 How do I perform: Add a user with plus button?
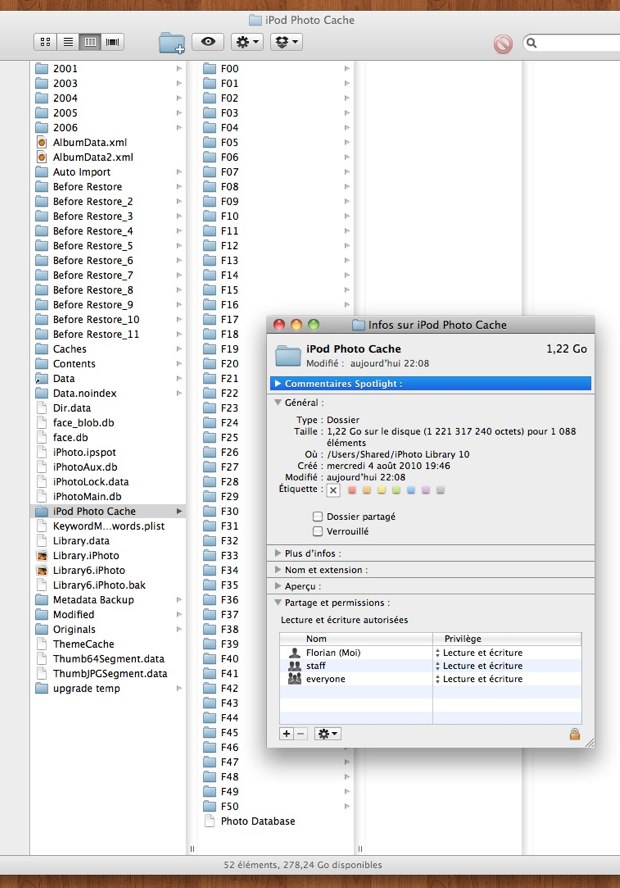tap(287, 734)
